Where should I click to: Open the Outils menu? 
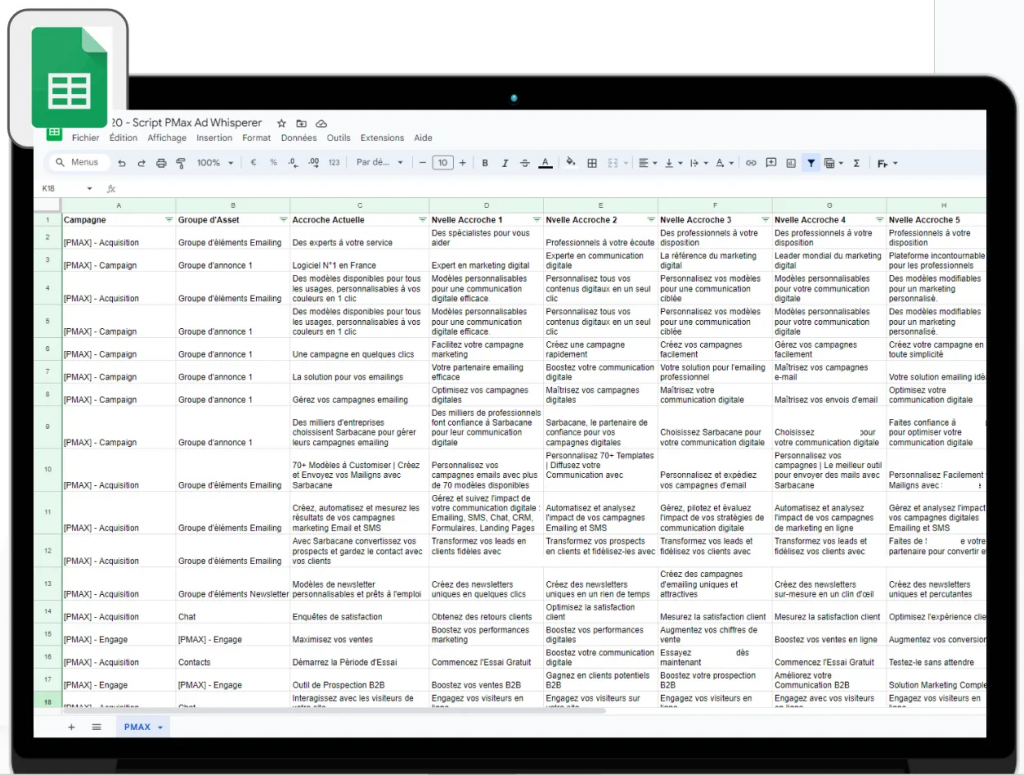click(x=338, y=138)
